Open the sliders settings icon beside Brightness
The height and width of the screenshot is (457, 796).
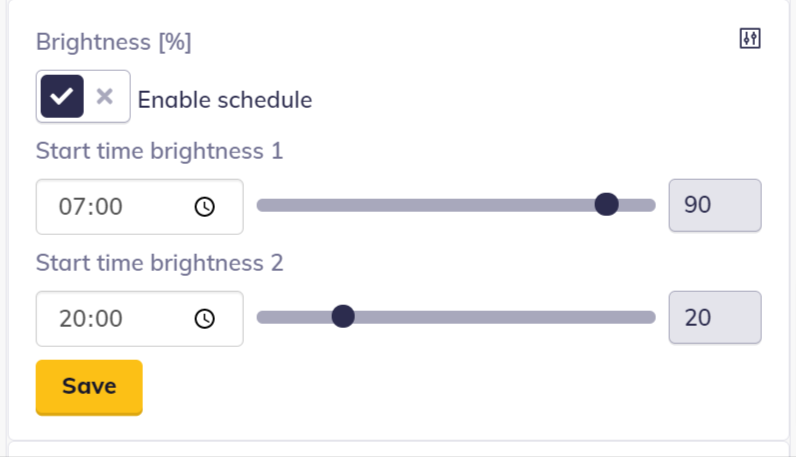point(750,39)
